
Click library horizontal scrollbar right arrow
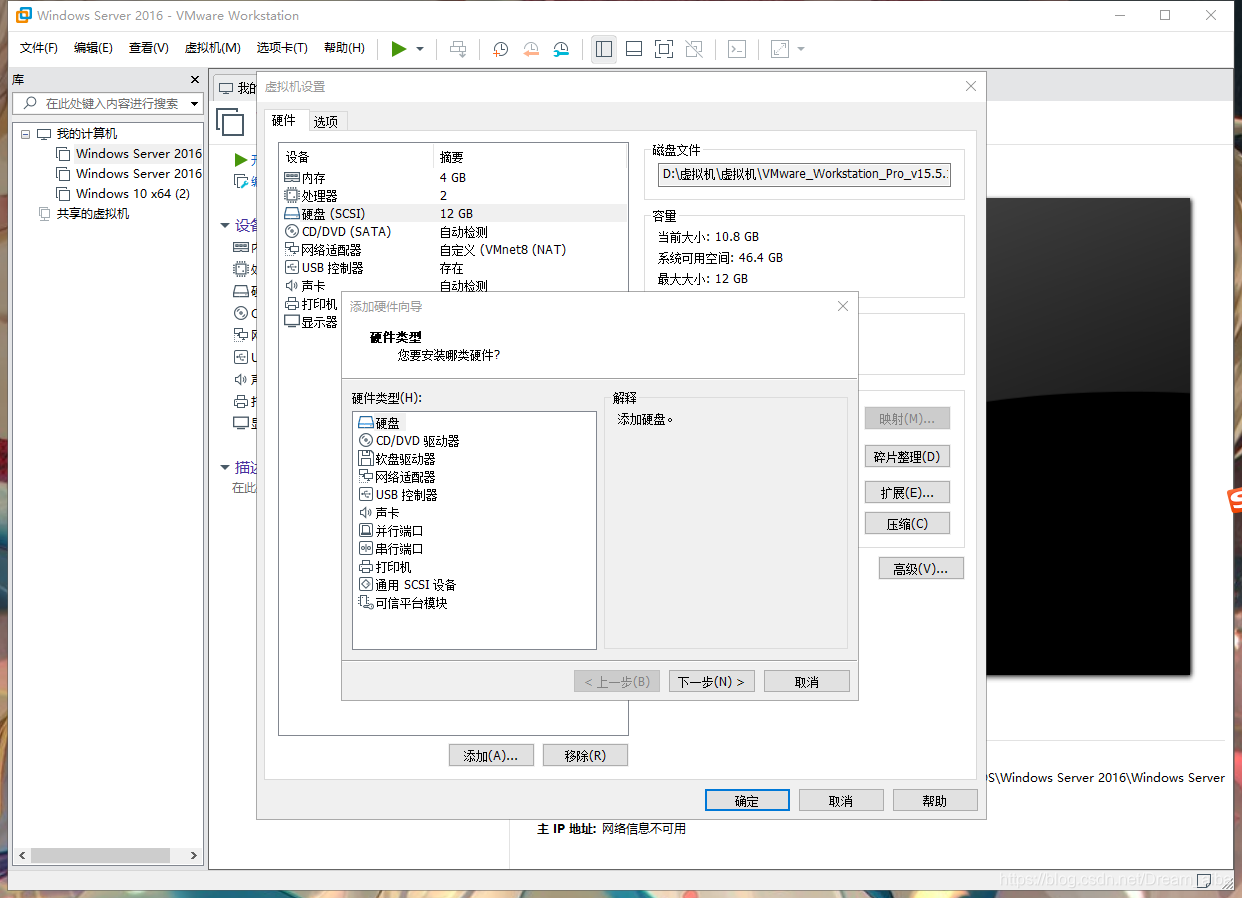coord(194,856)
